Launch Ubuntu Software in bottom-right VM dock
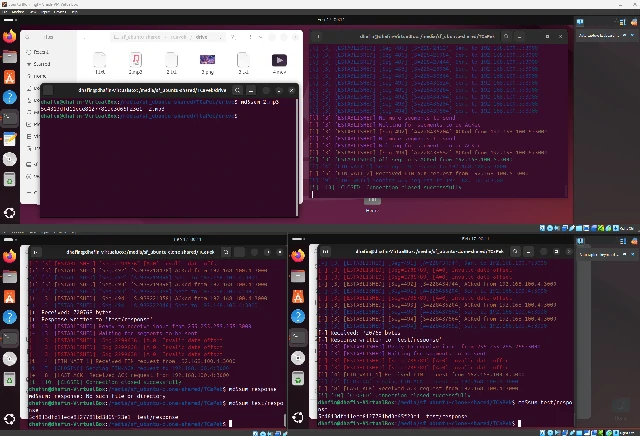Image resolution: width=640 pixels, height=436 pixels. pyautogui.click(x=298, y=297)
